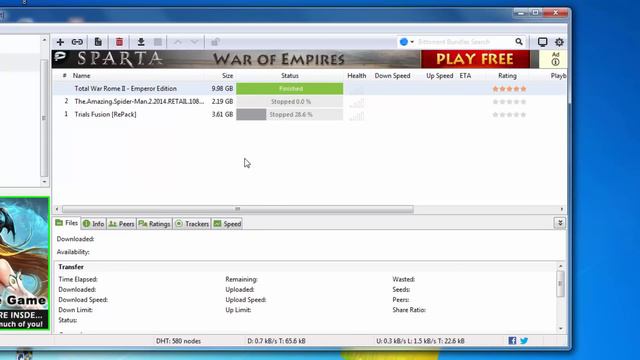Open the Trackers tab
Viewport: 640px width, 360px height.
(192, 224)
